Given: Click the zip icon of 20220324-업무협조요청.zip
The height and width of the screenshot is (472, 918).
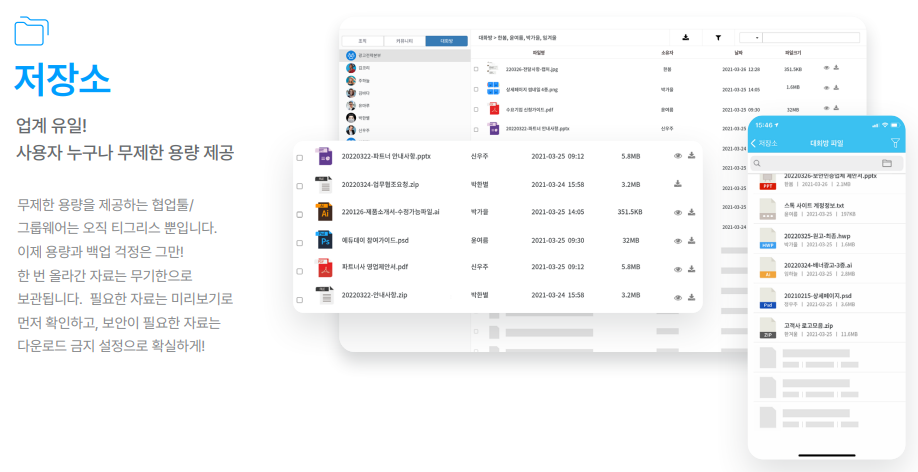Looking at the screenshot, I should 324,184.
